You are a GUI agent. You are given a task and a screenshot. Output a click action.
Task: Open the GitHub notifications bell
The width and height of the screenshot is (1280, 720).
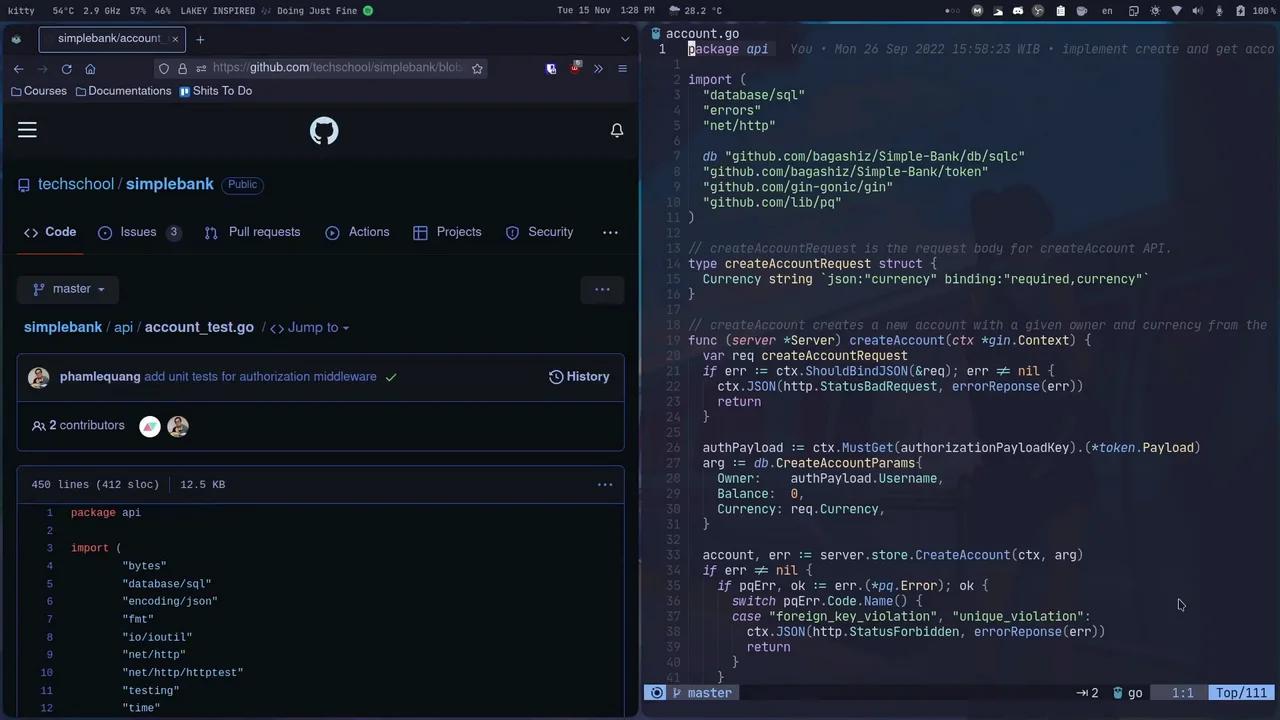(x=617, y=130)
